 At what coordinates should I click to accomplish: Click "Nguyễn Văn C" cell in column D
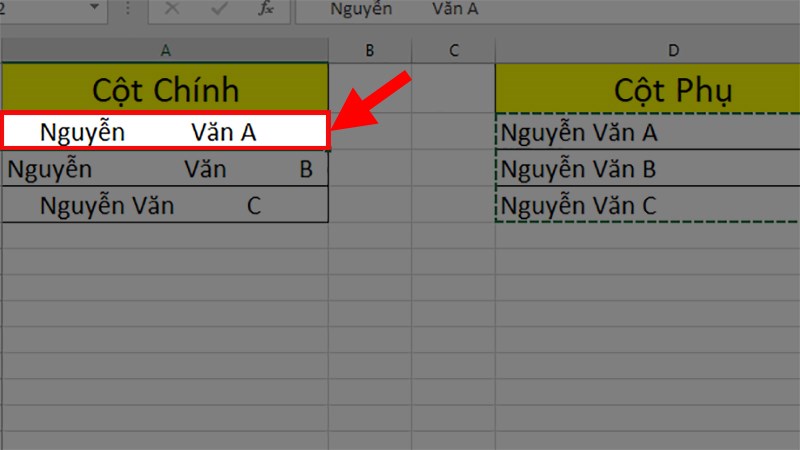pyautogui.click(x=647, y=206)
